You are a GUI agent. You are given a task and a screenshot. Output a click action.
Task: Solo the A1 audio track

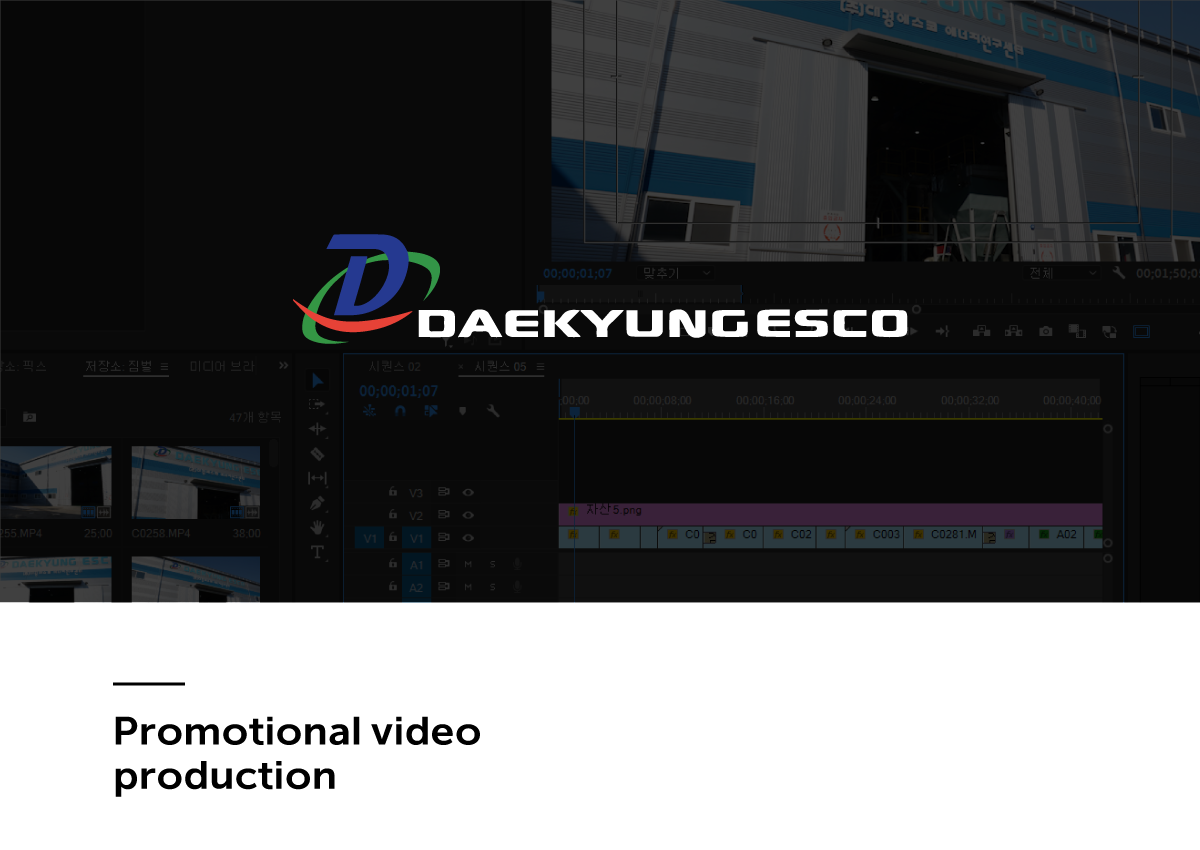pos(492,564)
